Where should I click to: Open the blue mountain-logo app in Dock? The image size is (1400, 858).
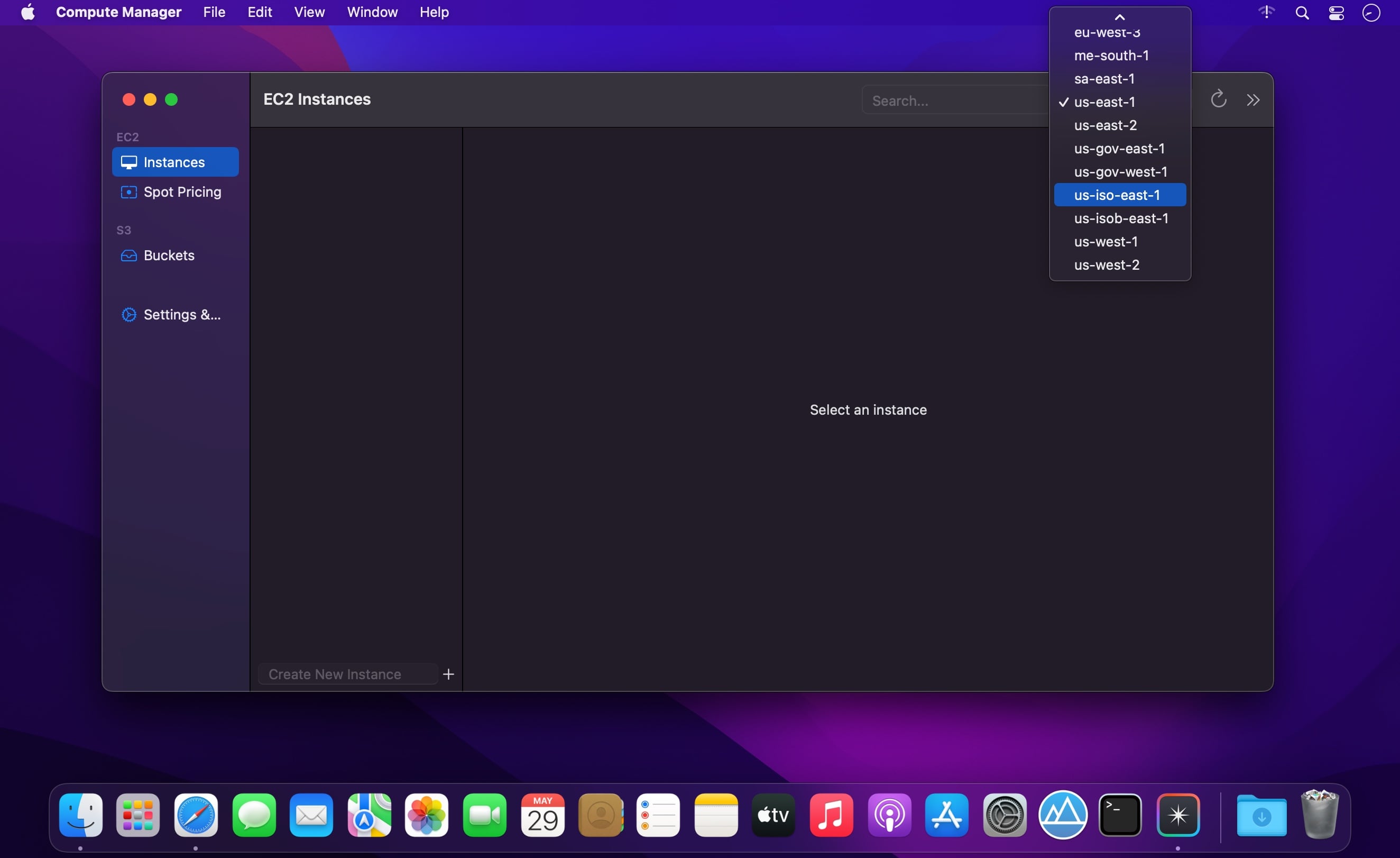pos(1063,815)
